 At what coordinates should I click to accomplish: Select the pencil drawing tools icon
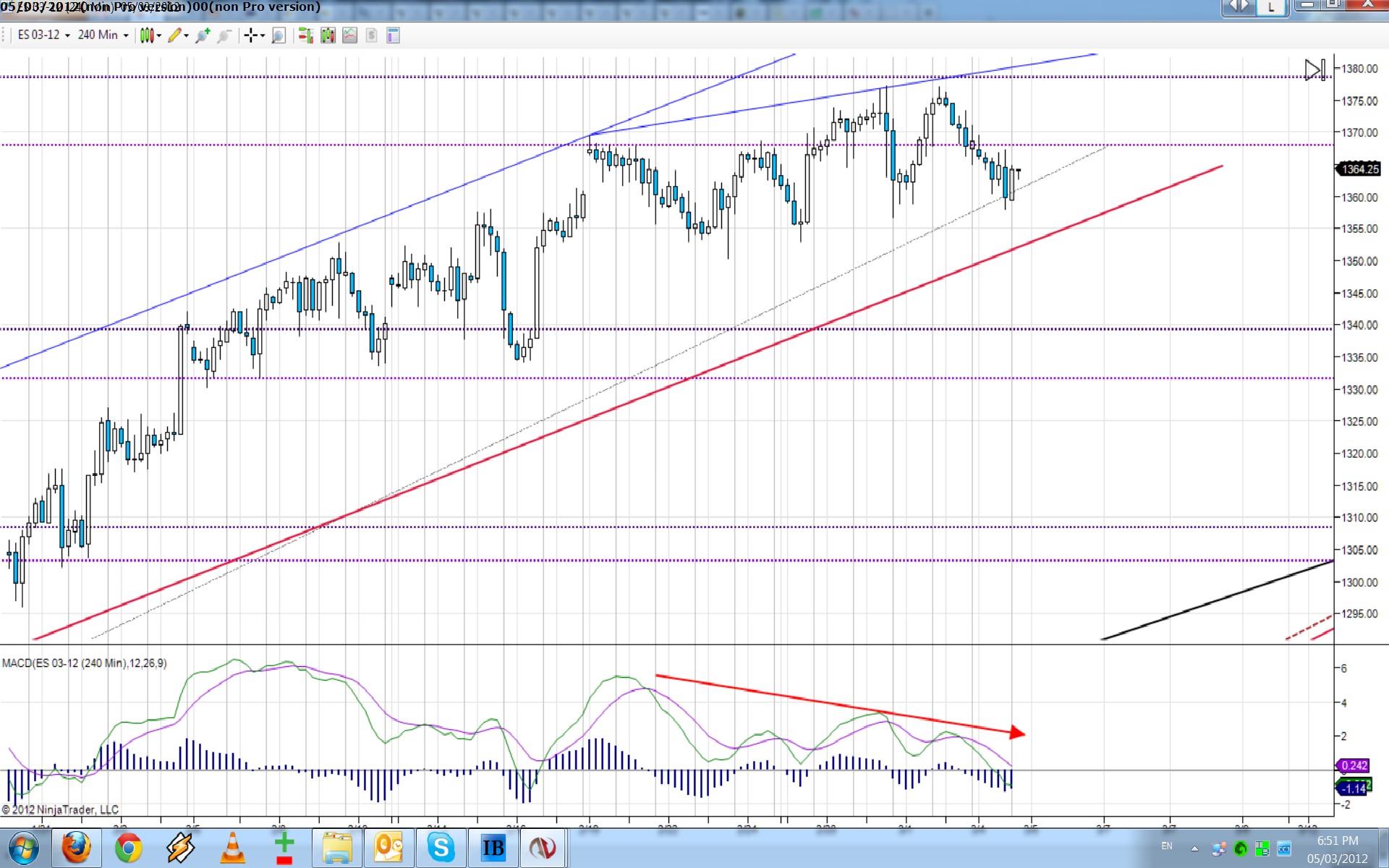pos(176,35)
